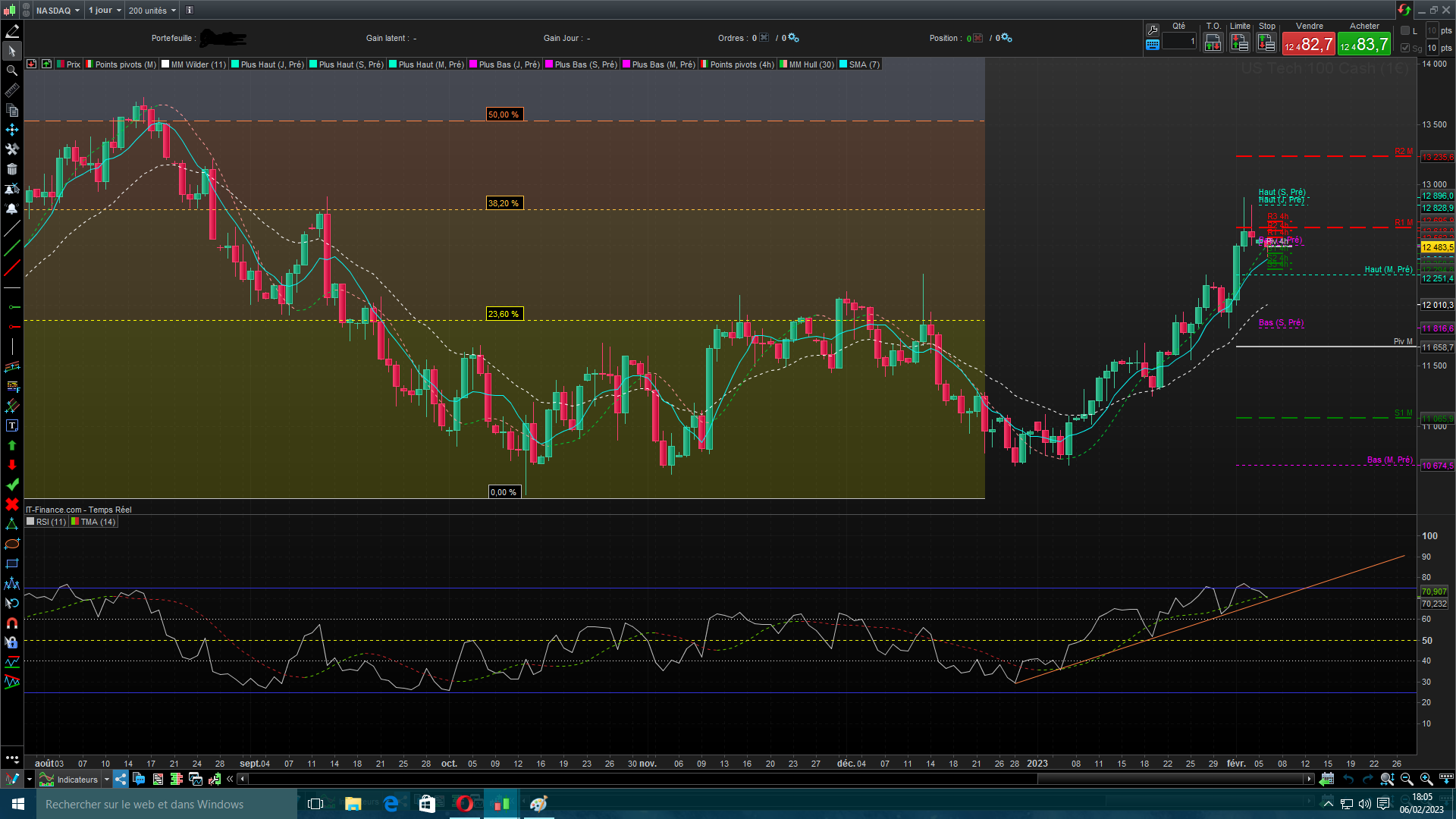This screenshot has height=819, width=1456.
Task: Toggle the L checkbox in order panel
Action: tap(1405, 30)
